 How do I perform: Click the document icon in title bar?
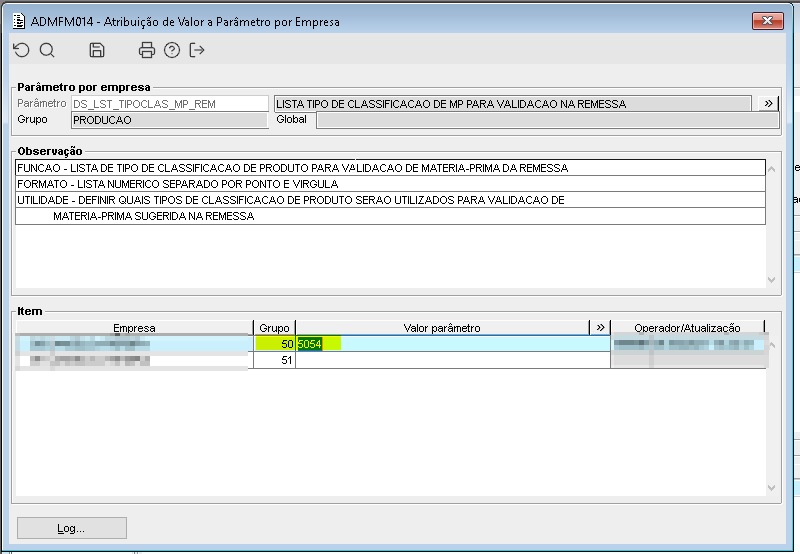coord(19,21)
